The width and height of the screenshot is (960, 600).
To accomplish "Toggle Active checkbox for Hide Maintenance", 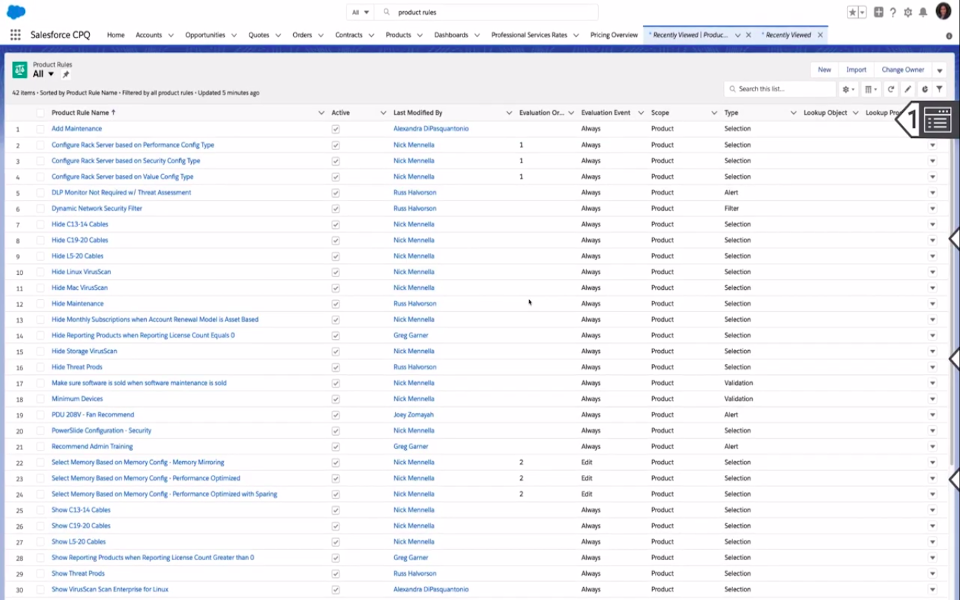I will (x=336, y=304).
